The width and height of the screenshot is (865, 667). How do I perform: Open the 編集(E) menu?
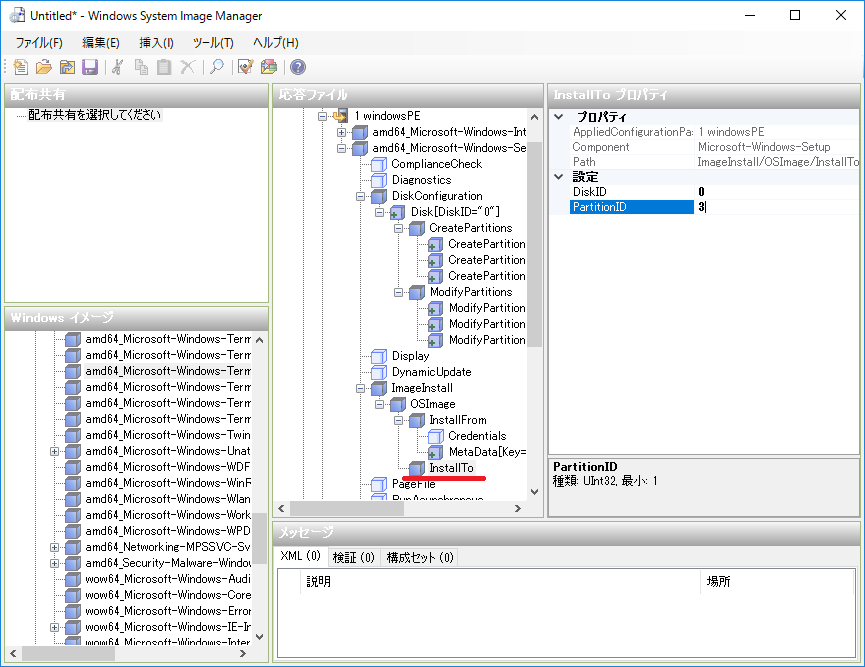click(100, 43)
